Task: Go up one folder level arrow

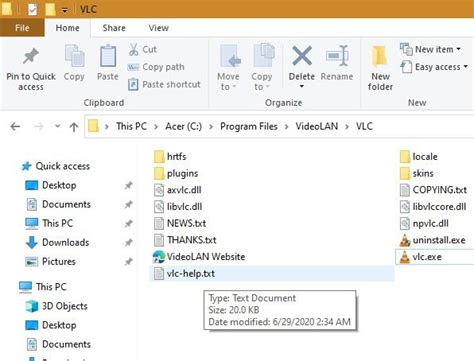Action: point(74,127)
